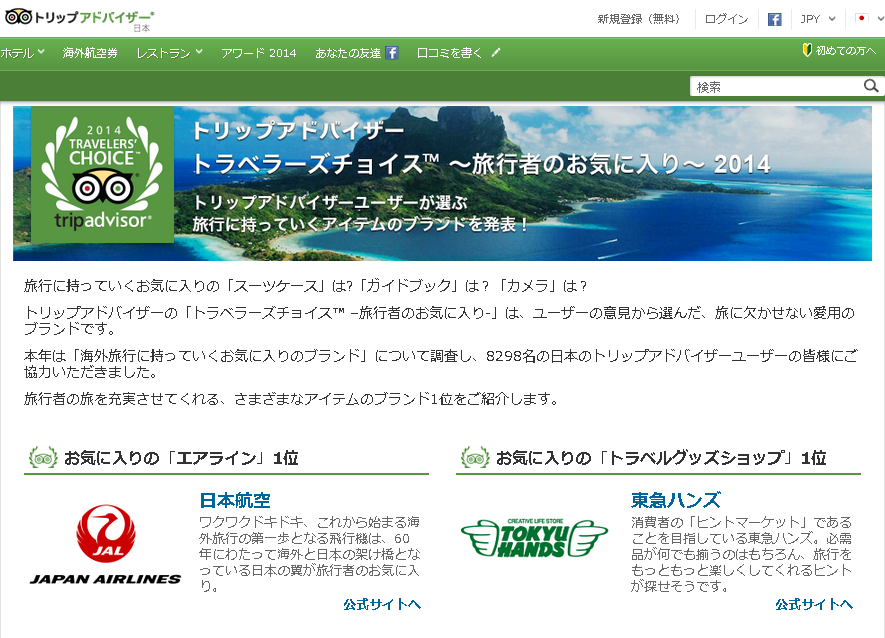The image size is (885, 638).
Task: Open the 海外航空券 menu item
Action: tap(90, 53)
